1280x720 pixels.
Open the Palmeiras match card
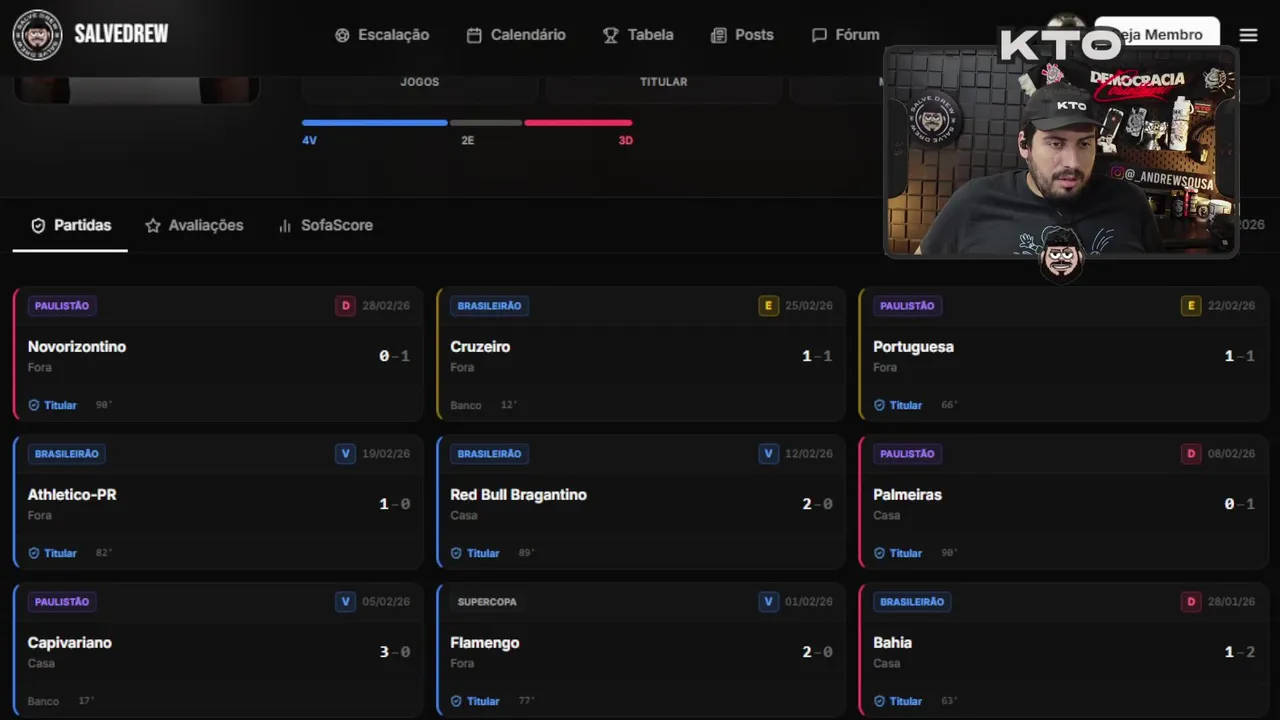(x=1064, y=502)
